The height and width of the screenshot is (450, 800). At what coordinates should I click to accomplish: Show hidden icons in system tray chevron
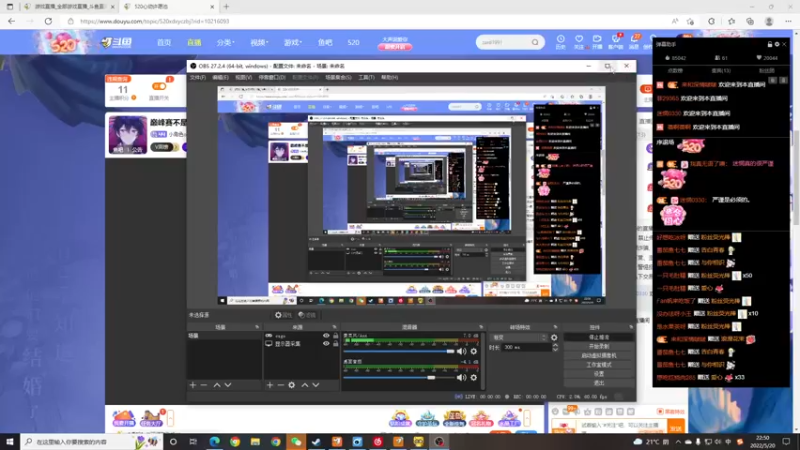tap(678, 442)
